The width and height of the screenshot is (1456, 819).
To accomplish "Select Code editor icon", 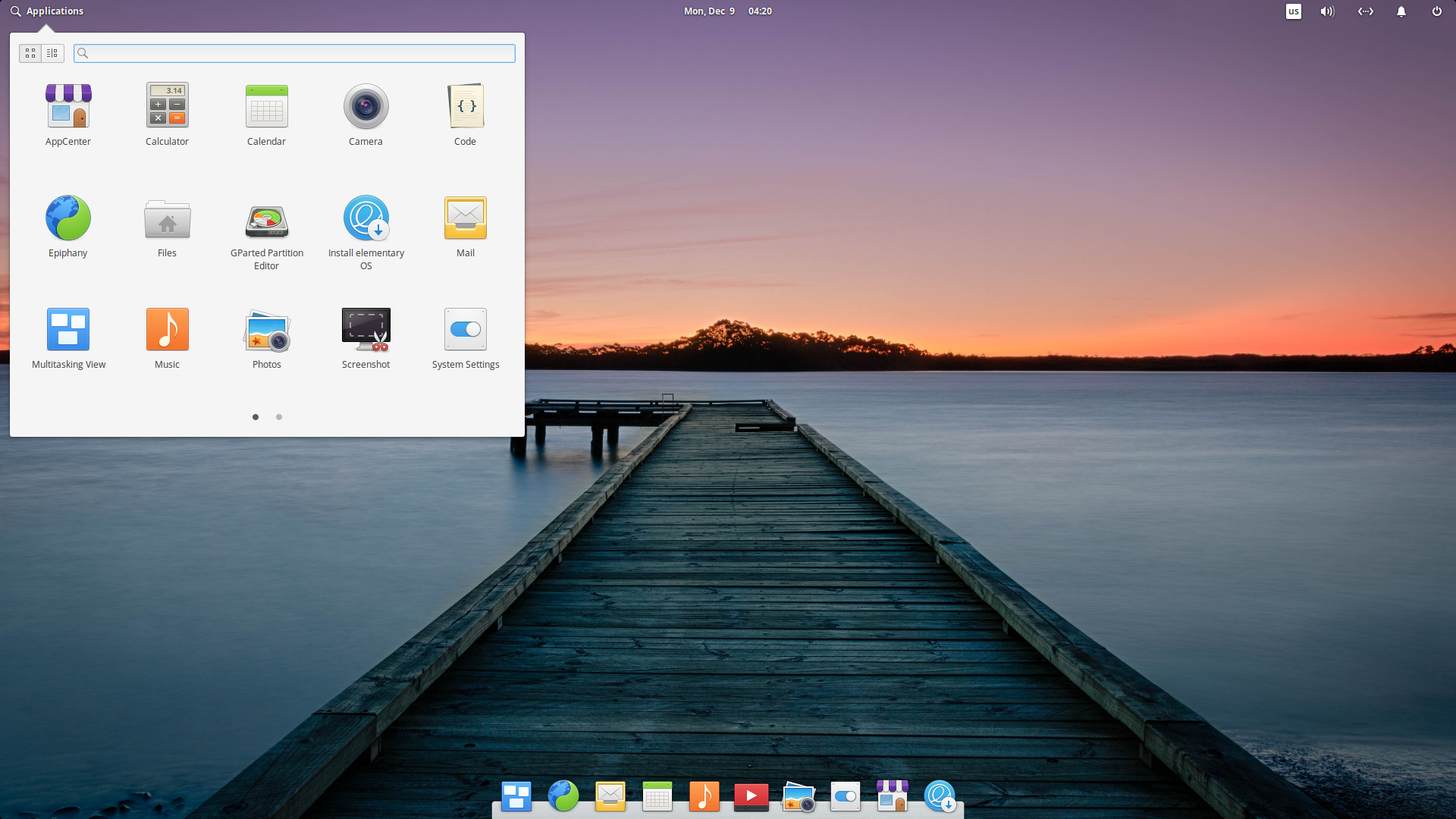I will click(x=465, y=106).
